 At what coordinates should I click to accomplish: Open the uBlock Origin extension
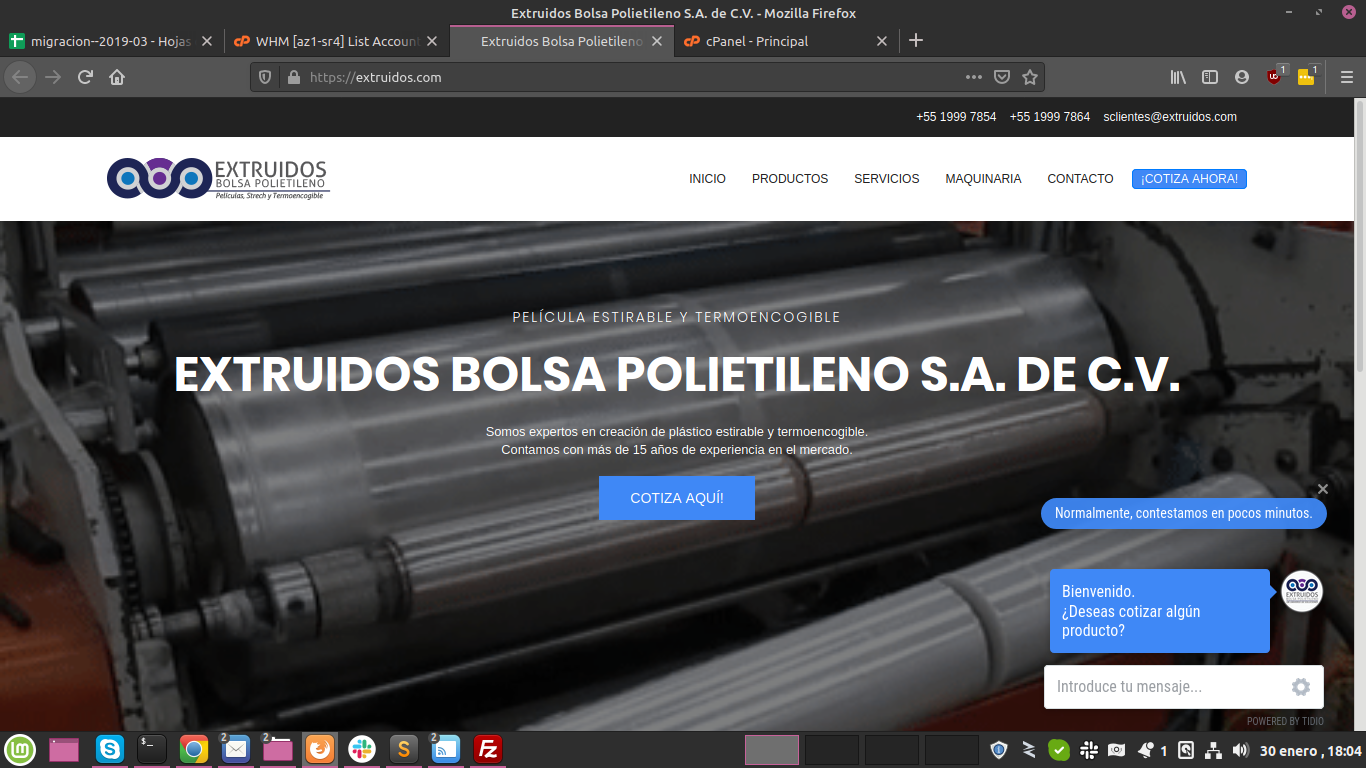click(x=1274, y=77)
